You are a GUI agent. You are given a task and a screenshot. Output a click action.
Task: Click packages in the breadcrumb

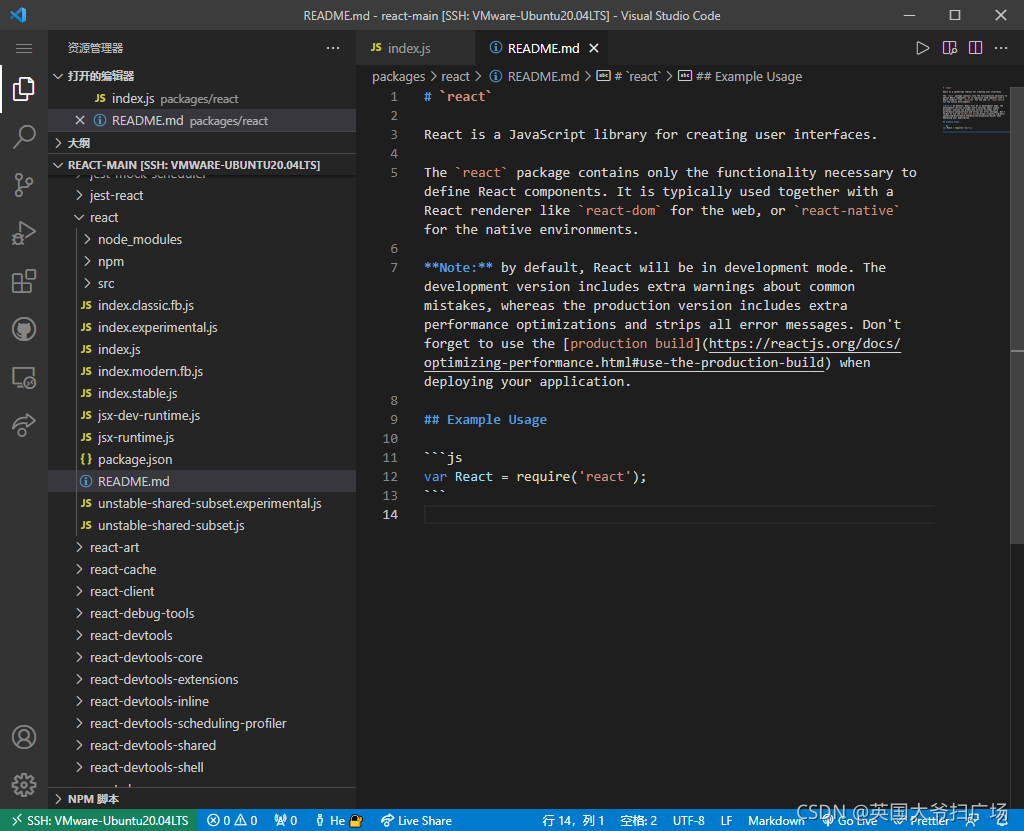point(398,76)
